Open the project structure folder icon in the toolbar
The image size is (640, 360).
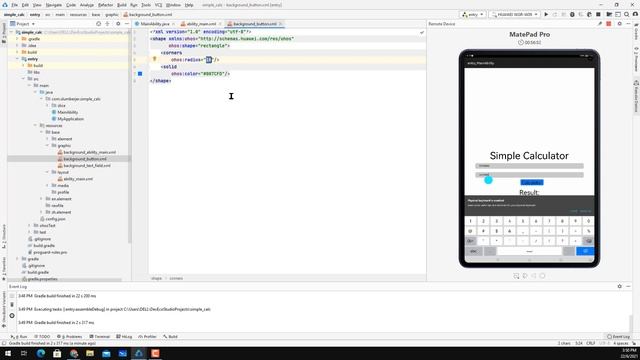coord(609,14)
